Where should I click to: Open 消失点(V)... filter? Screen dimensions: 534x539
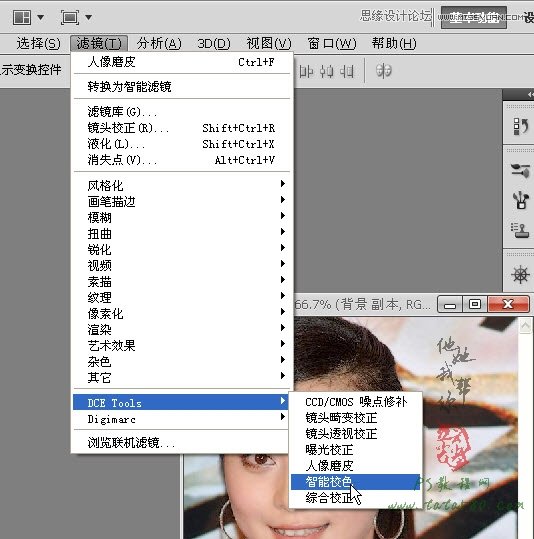pyautogui.click(x=182, y=160)
